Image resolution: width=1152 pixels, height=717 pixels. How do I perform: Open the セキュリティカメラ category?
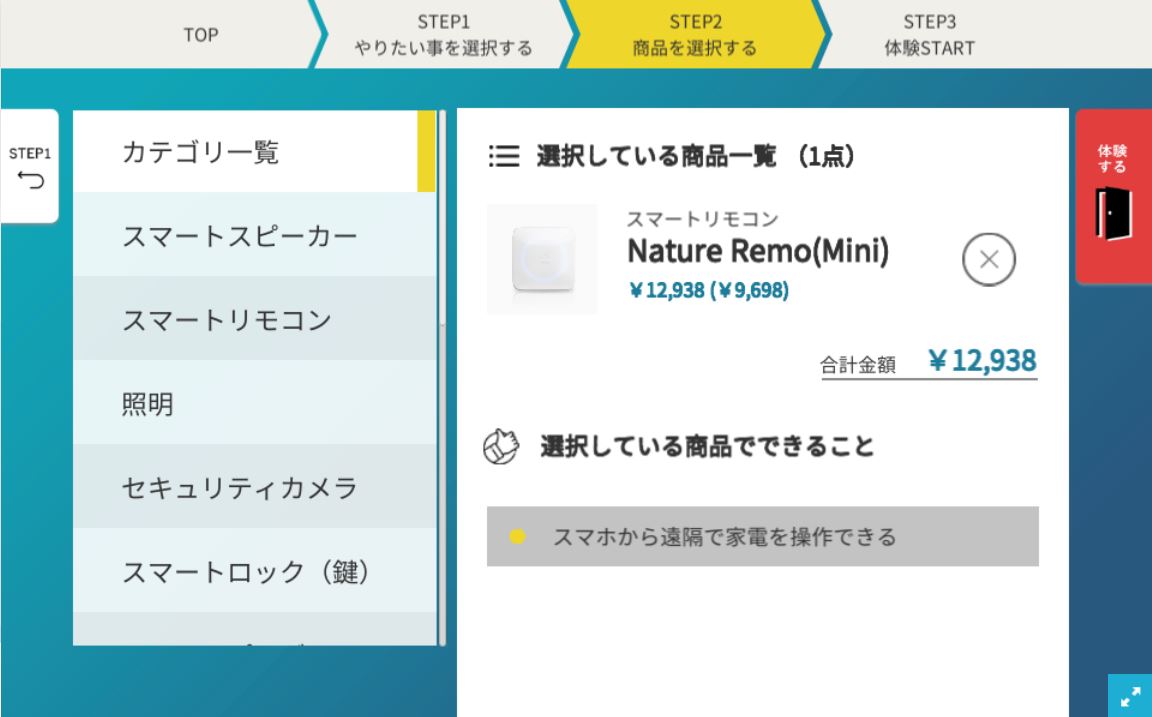254,486
